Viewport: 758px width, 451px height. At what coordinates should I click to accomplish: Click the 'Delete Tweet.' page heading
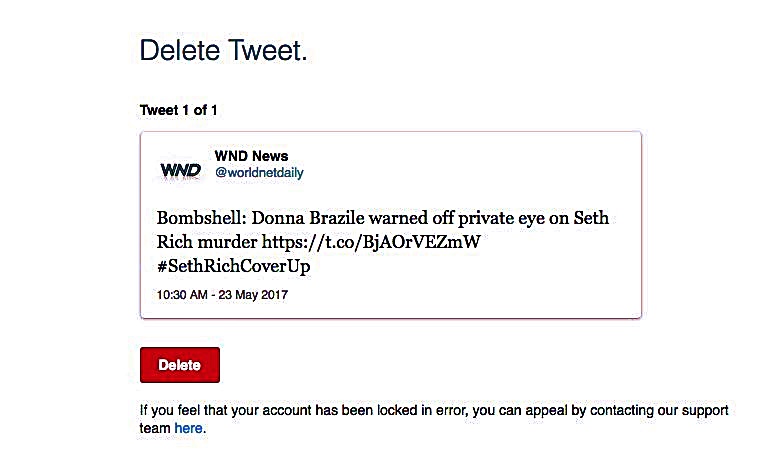[223, 51]
